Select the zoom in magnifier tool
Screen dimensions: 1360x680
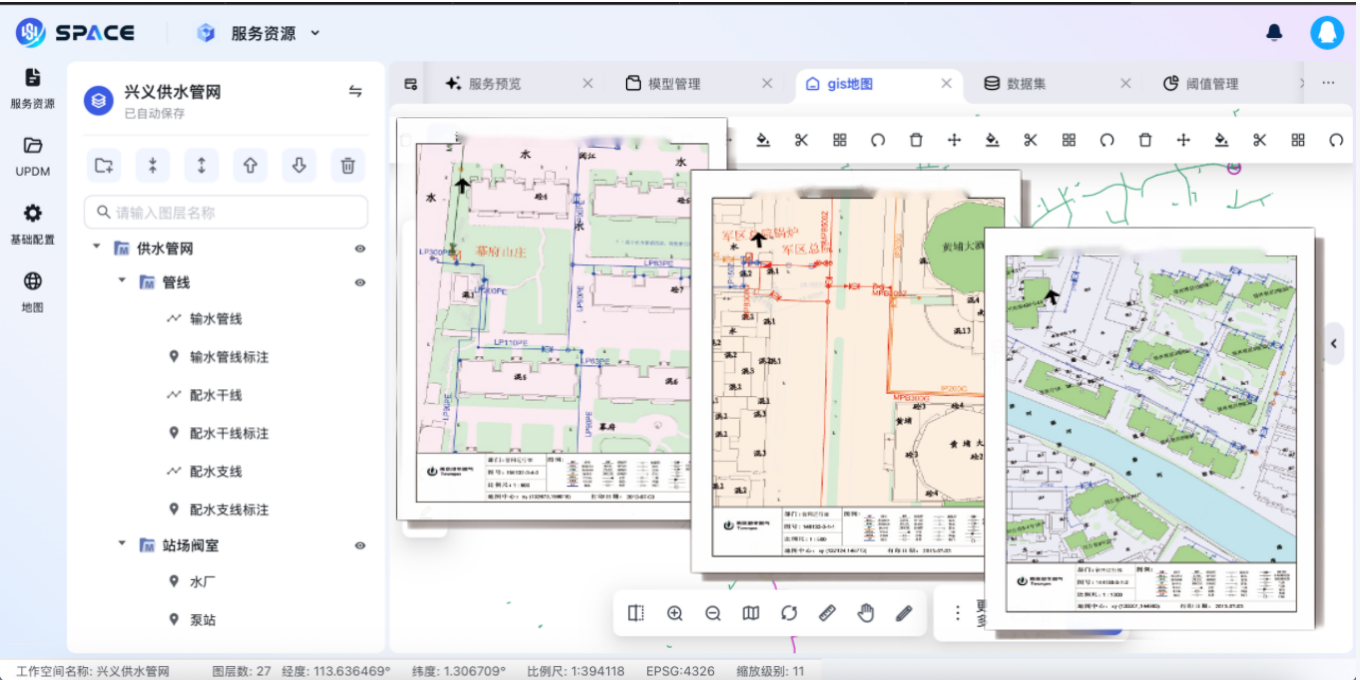[x=674, y=613]
